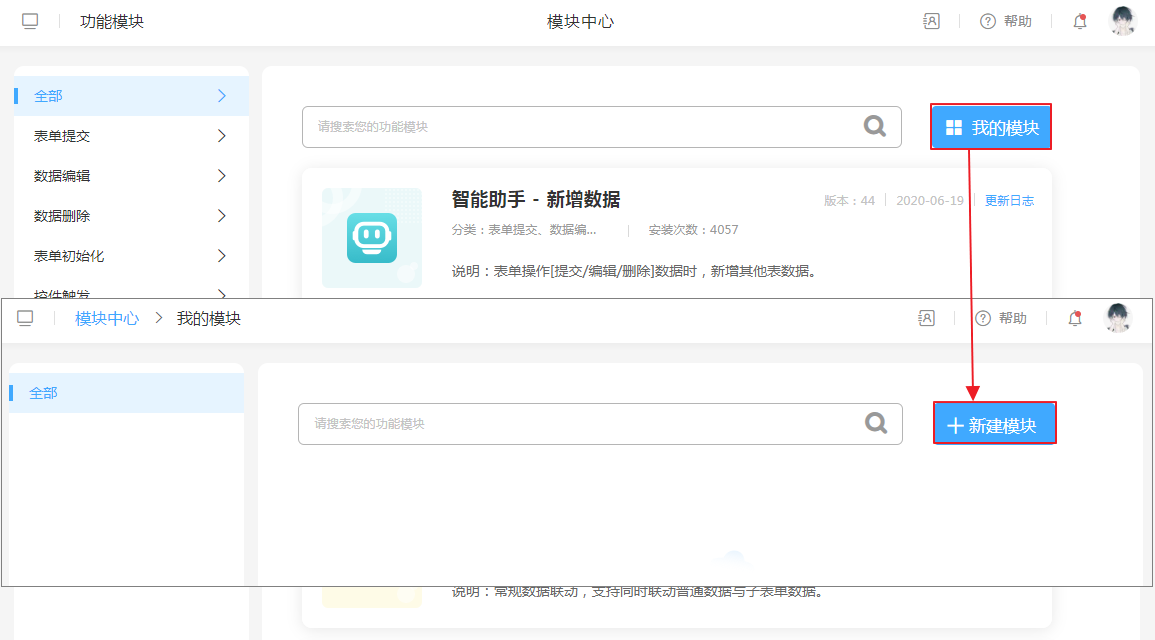Viewport: 1155px width, 640px height.
Task: Expand the 表单初始化 category chevron
Action: (x=222, y=256)
